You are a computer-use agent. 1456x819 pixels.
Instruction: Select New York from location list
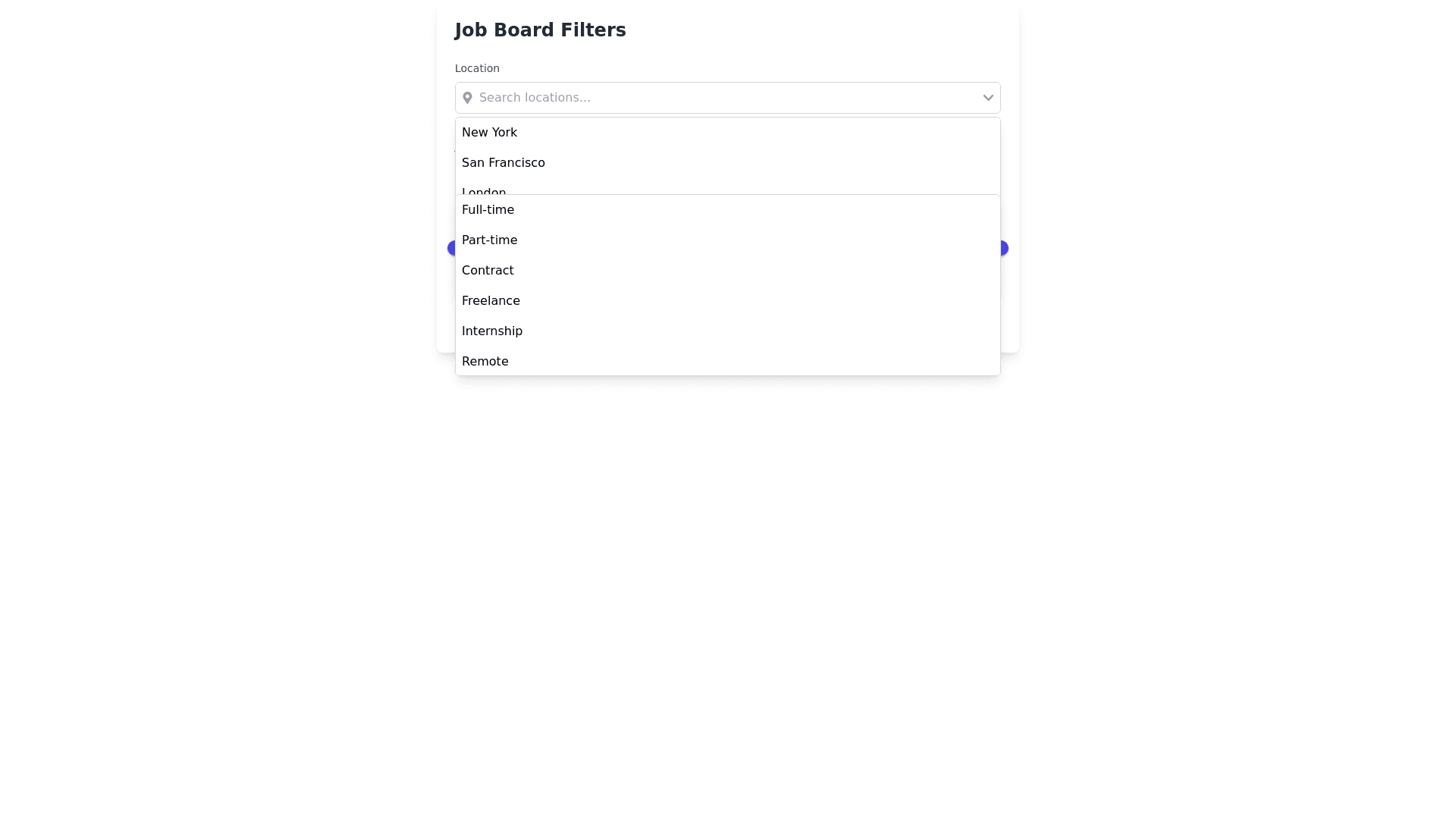(490, 133)
